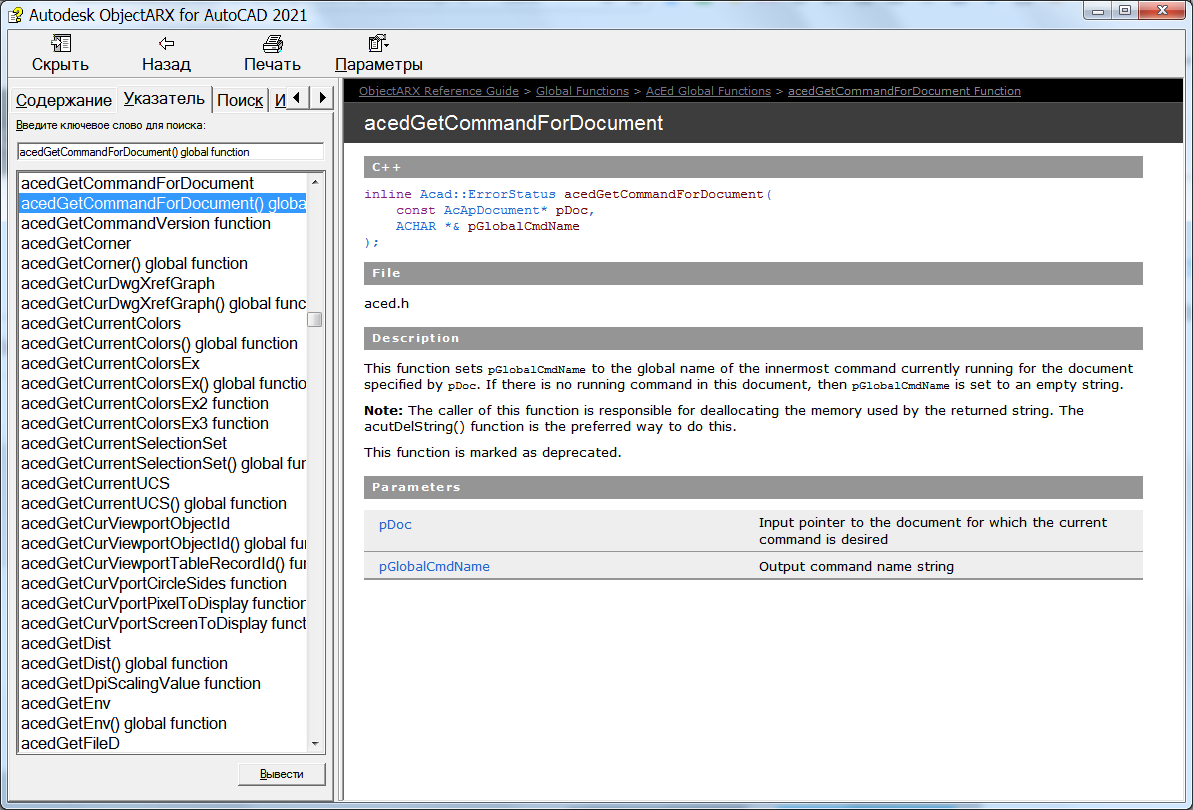Click Acad::ErrorStatus in the code block
The height and width of the screenshot is (810, 1193).
tap(488, 195)
